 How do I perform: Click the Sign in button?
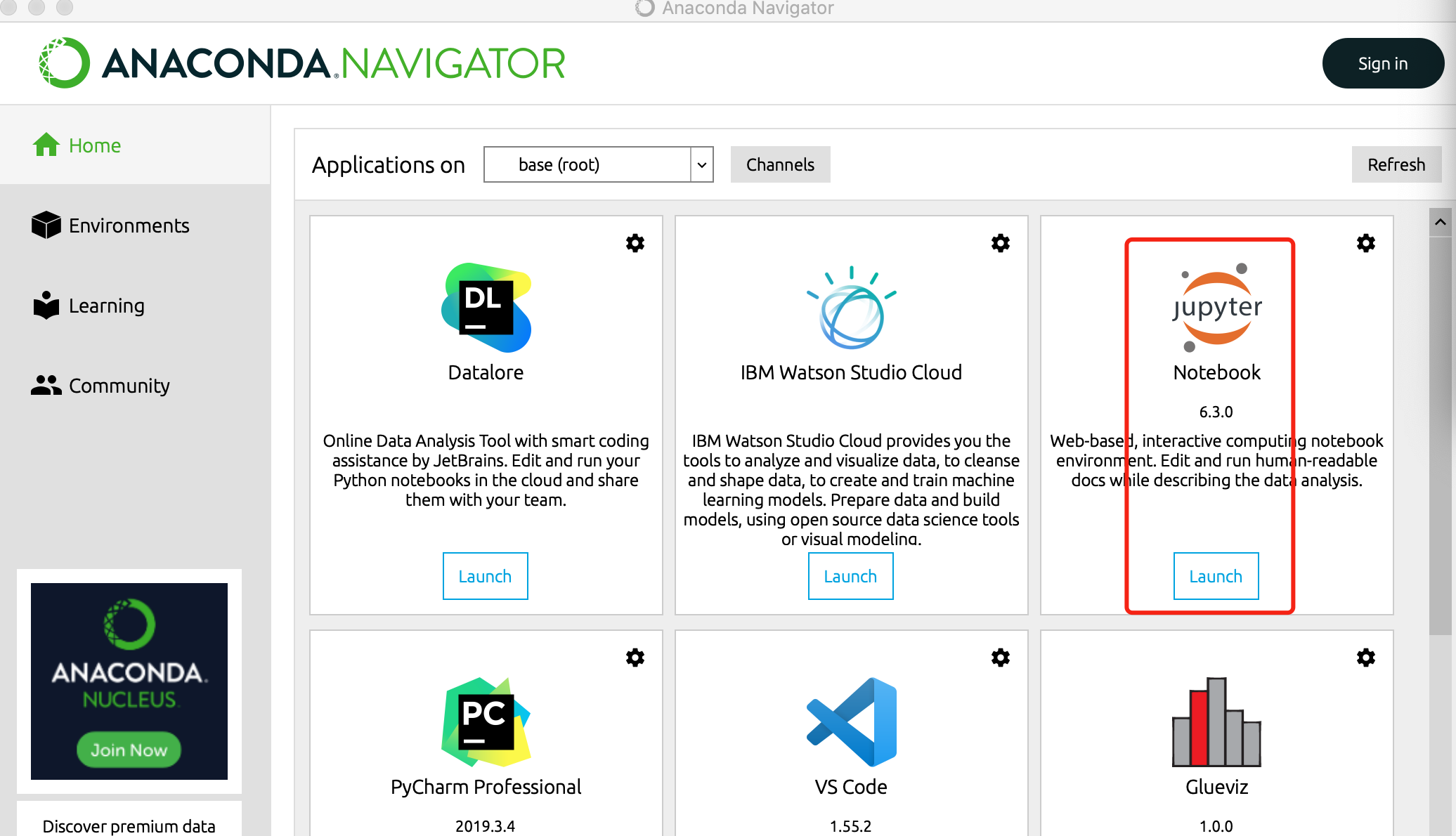[x=1382, y=63]
